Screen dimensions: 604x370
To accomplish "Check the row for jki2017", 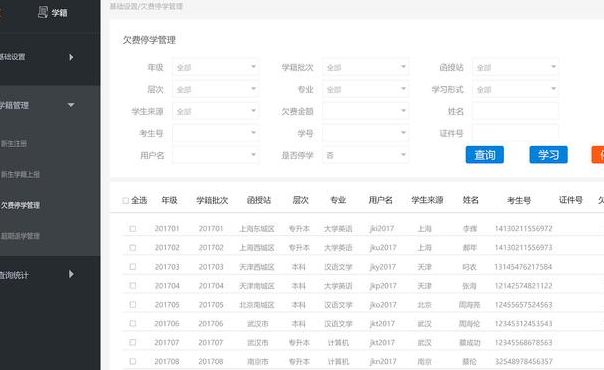I will point(133,229).
